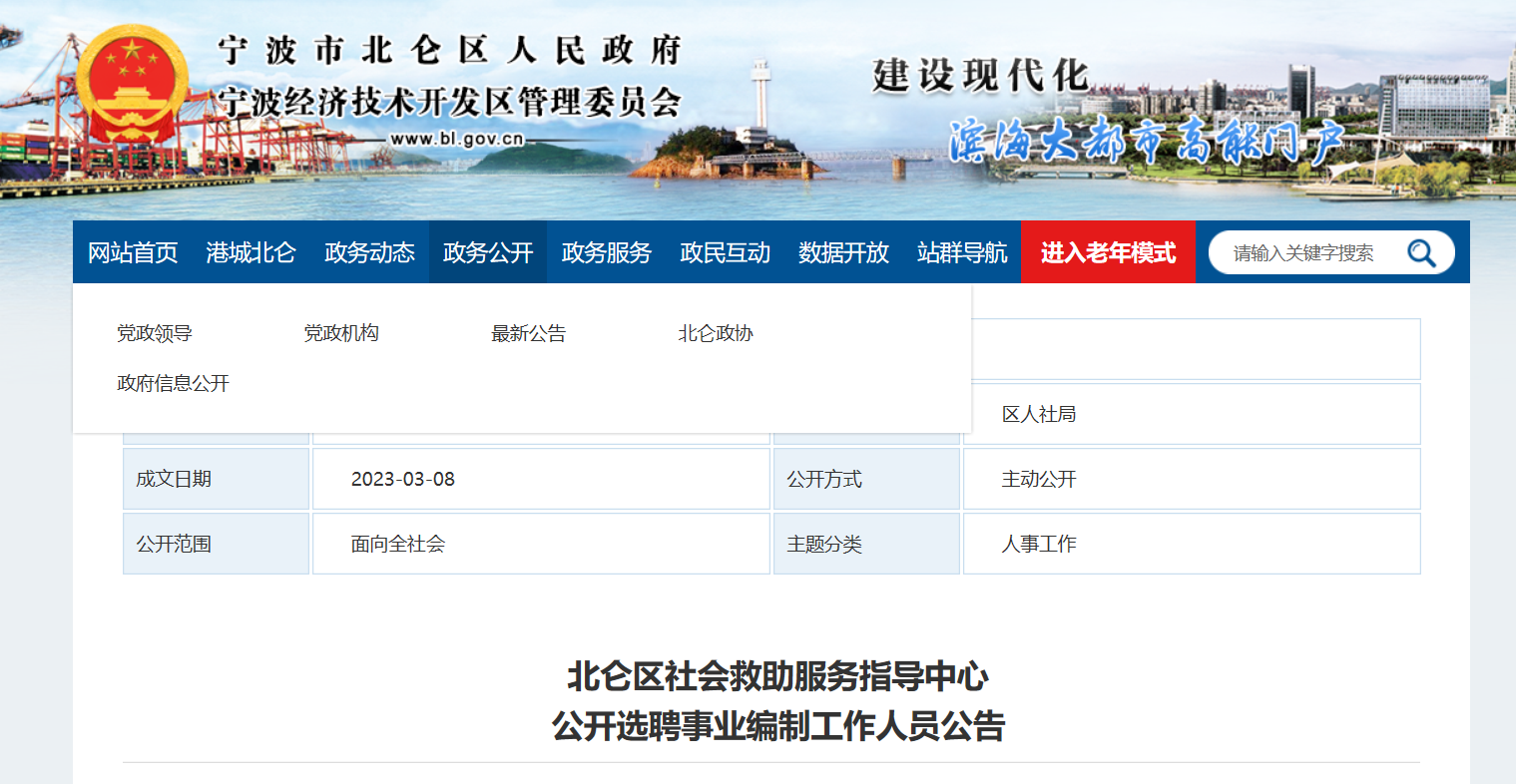Screen dimensions: 1516x784
Task: Open the 港城北仑 navigation menu
Action: [x=251, y=252]
